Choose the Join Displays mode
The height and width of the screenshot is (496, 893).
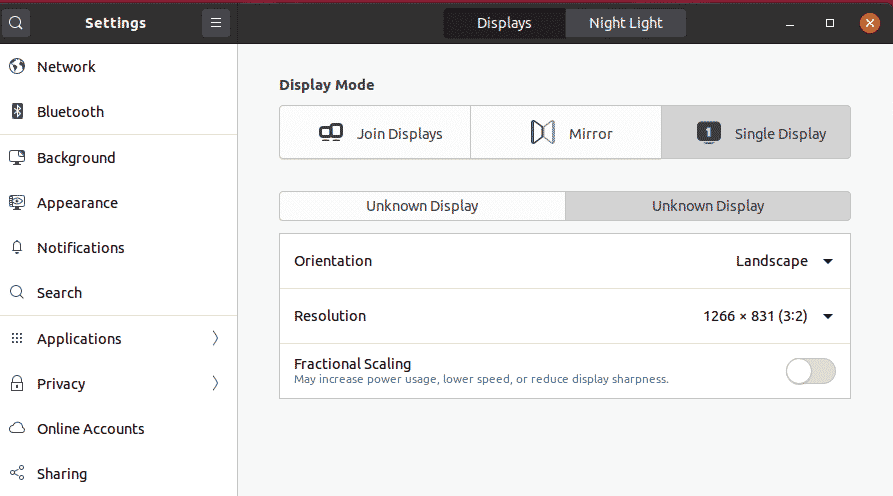(375, 133)
